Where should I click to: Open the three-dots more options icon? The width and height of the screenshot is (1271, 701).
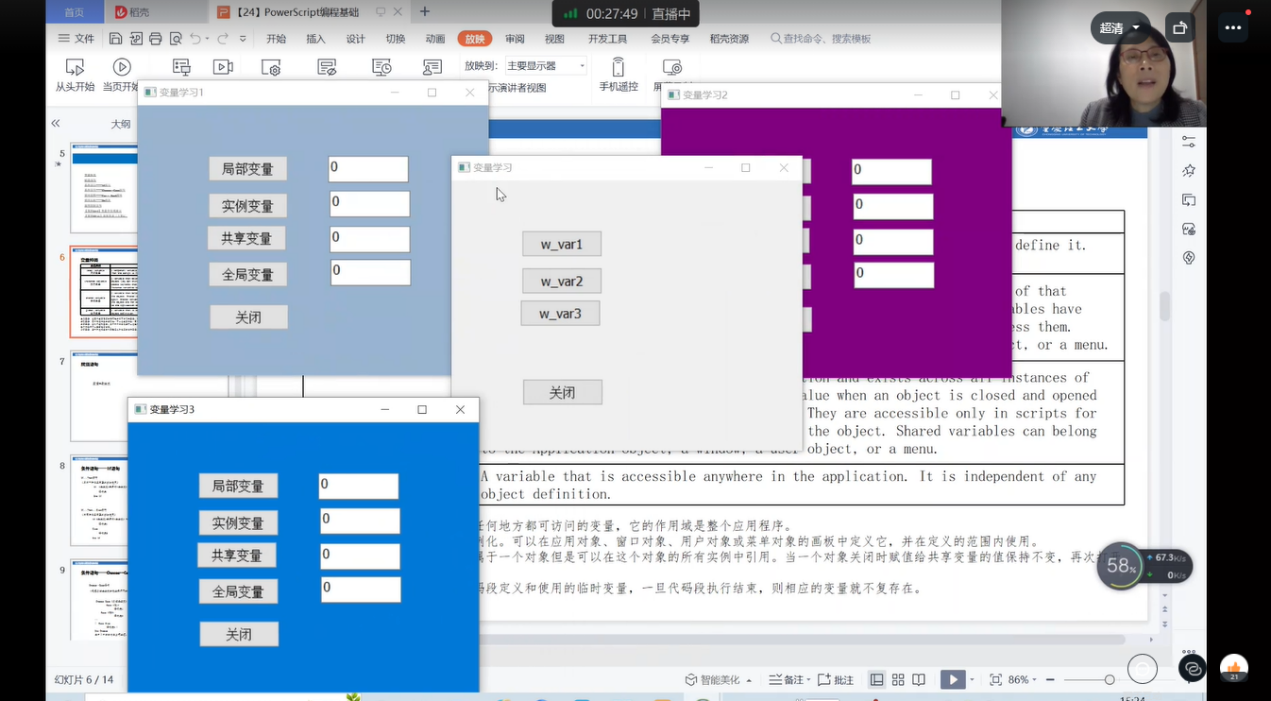point(1232,28)
